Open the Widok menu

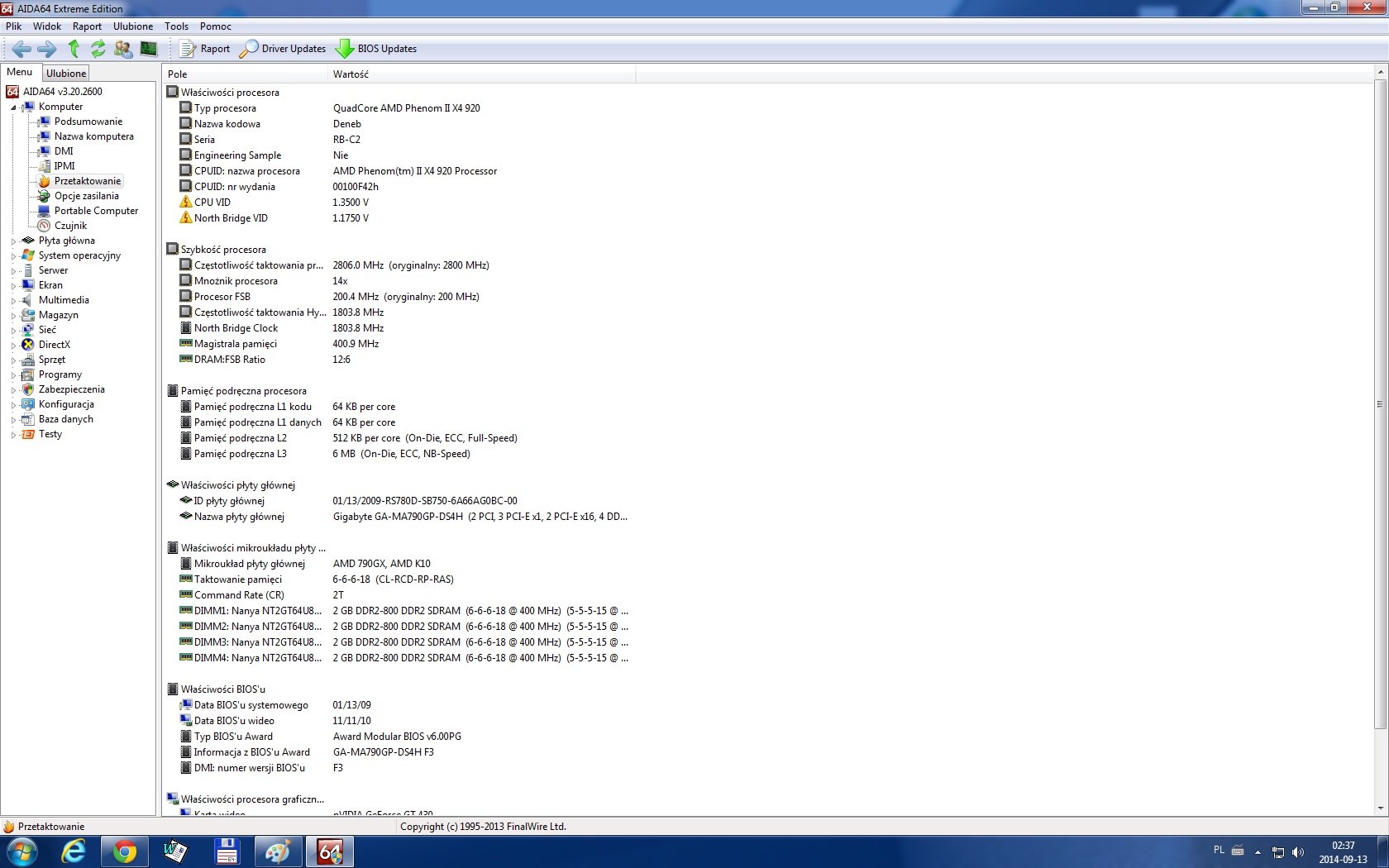click(x=47, y=26)
